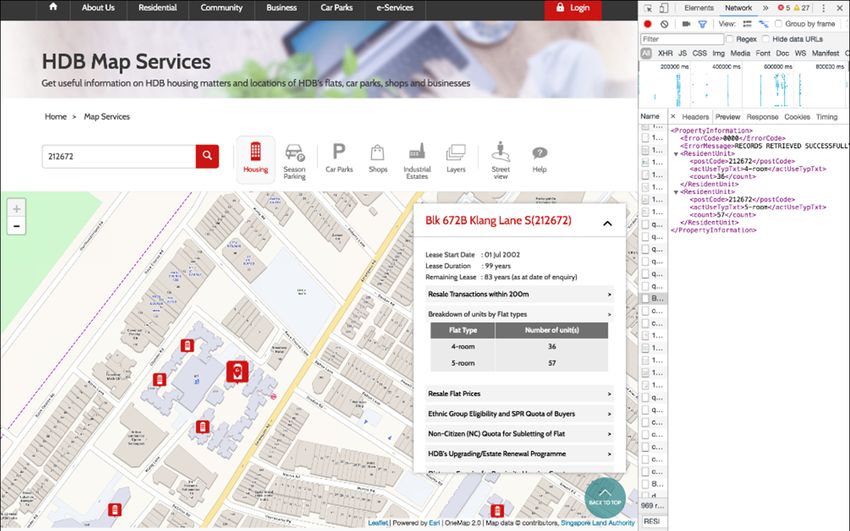The height and width of the screenshot is (531, 850).
Task: Collapse the Blk 672B Klang Lane panel
Action: (x=608, y=223)
